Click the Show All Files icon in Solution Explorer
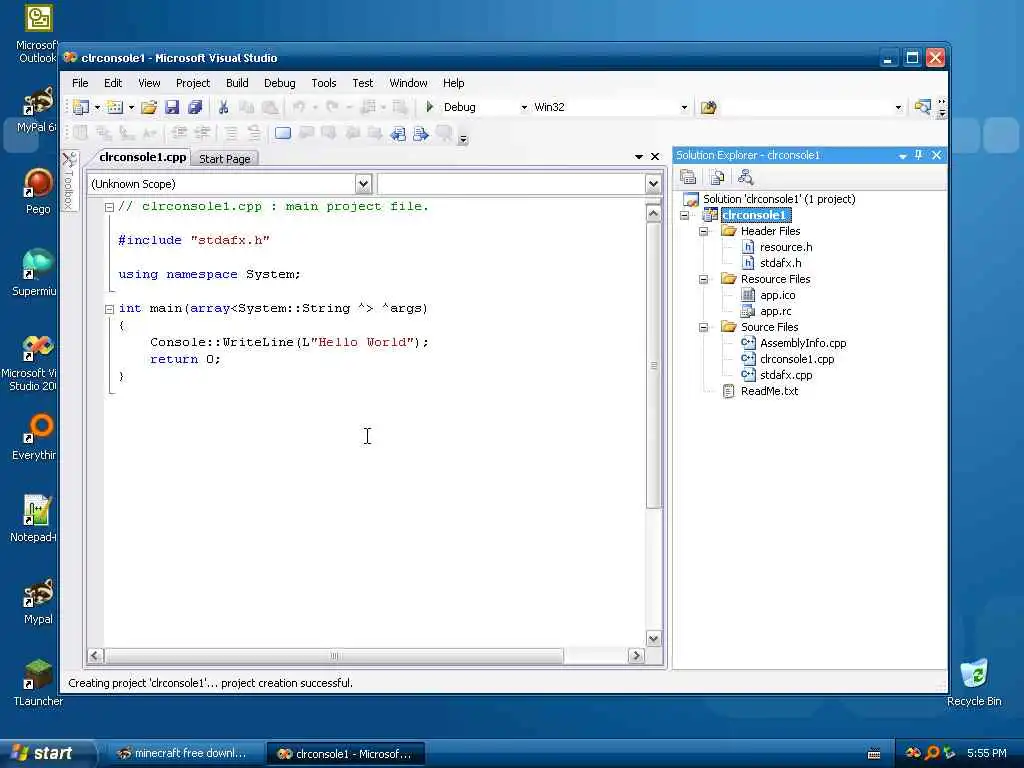 pyautogui.click(x=717, y=177)
